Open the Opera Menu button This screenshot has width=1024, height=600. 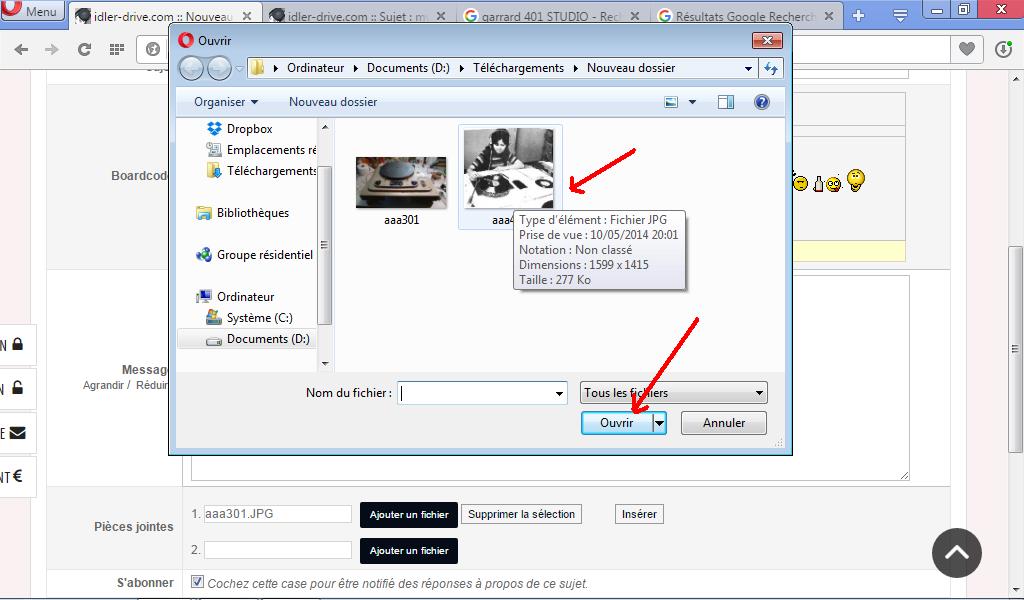pos(32,12)
